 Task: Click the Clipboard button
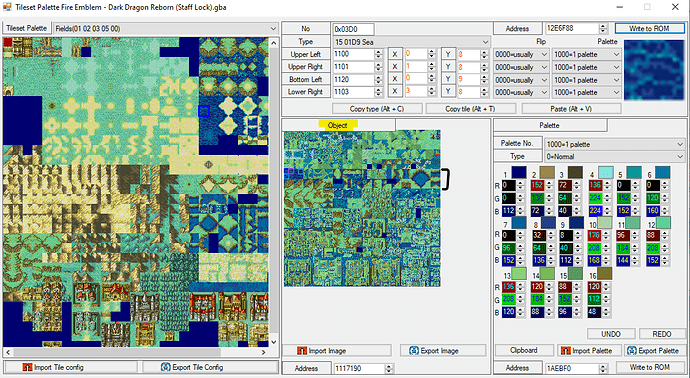coord(524,351)
